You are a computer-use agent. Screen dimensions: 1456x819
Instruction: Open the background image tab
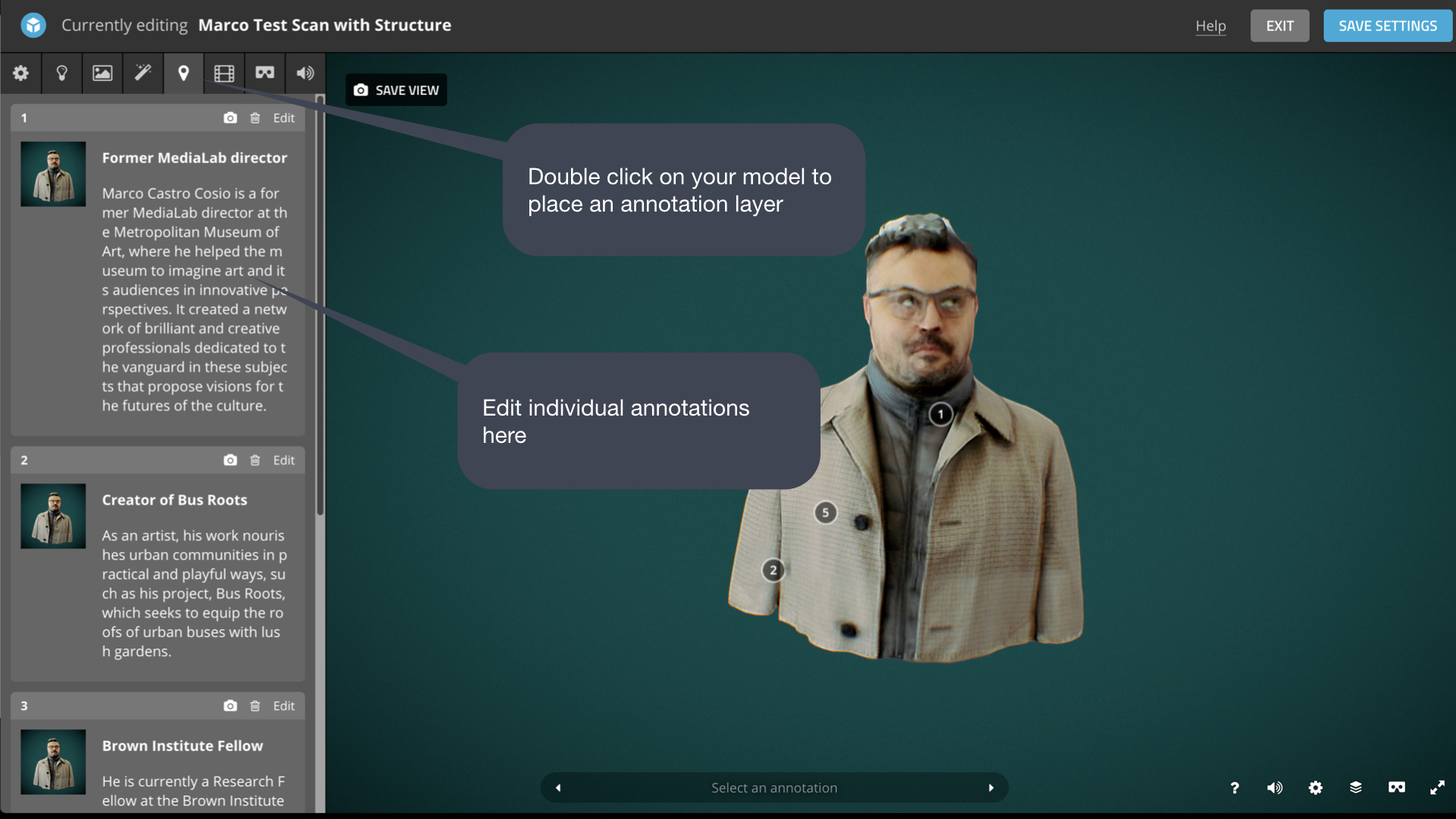pos(102,74)
